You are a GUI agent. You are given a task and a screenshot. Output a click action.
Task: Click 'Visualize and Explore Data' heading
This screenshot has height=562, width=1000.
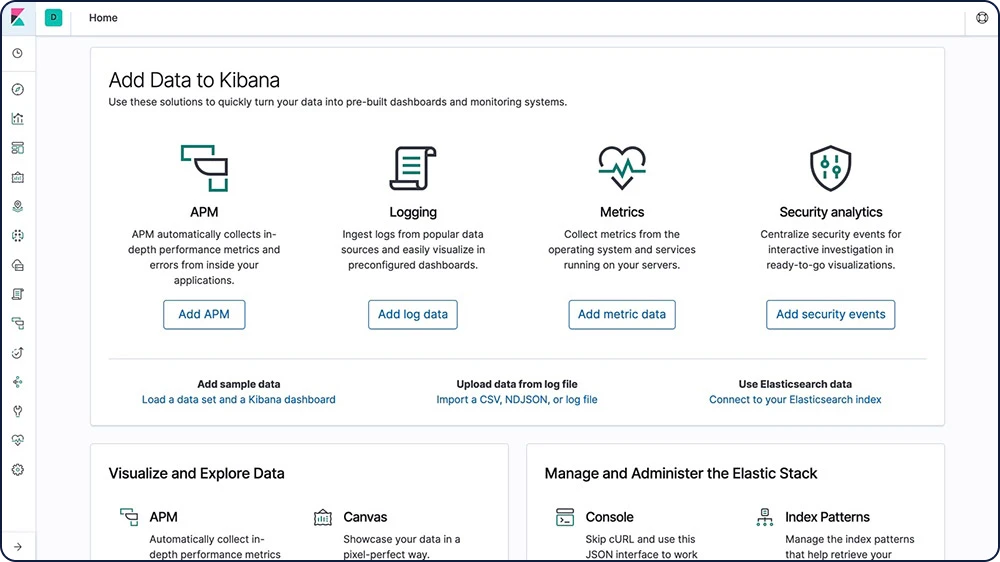196,473
